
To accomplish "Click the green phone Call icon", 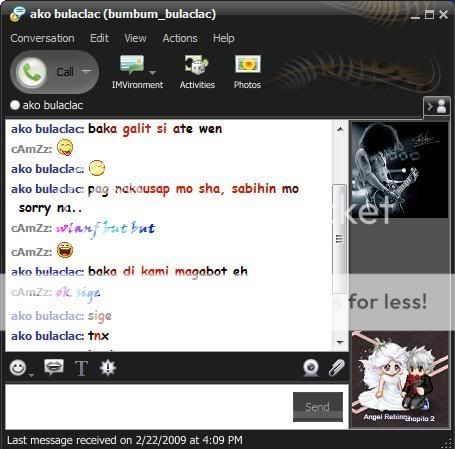I will [31, 72].
